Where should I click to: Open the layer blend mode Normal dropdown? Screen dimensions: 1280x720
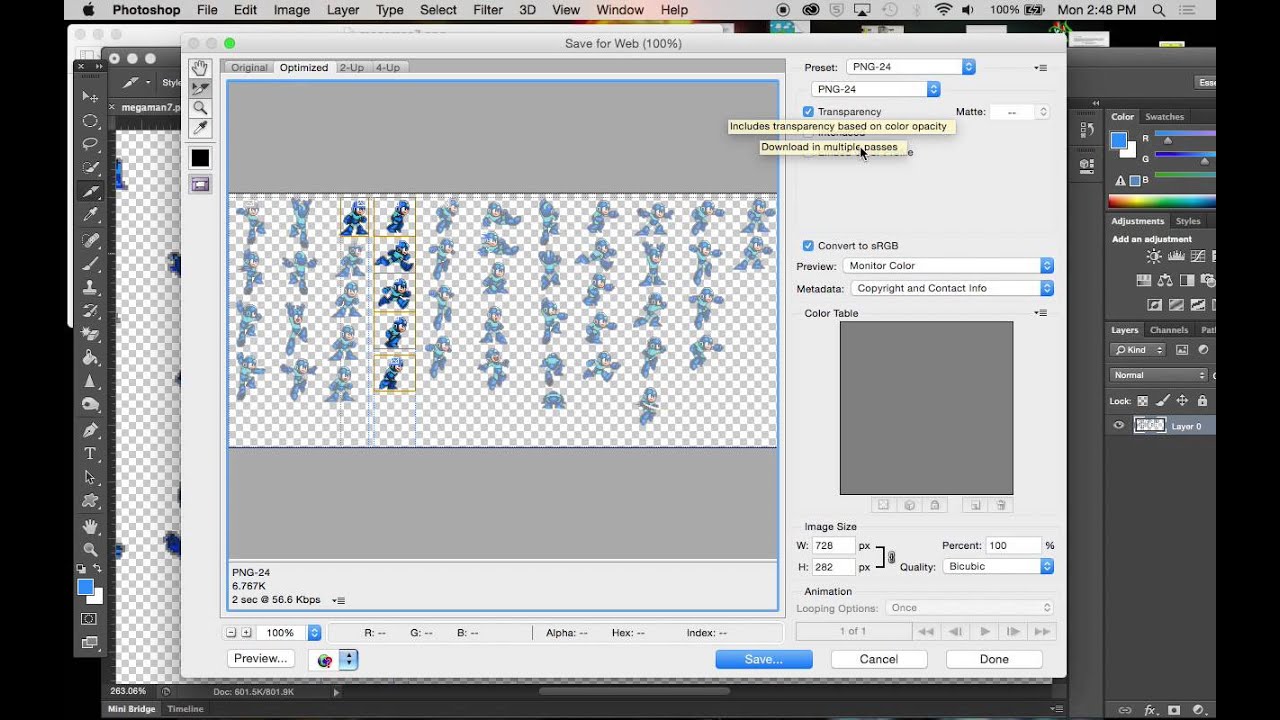(x=1159, y=375)
